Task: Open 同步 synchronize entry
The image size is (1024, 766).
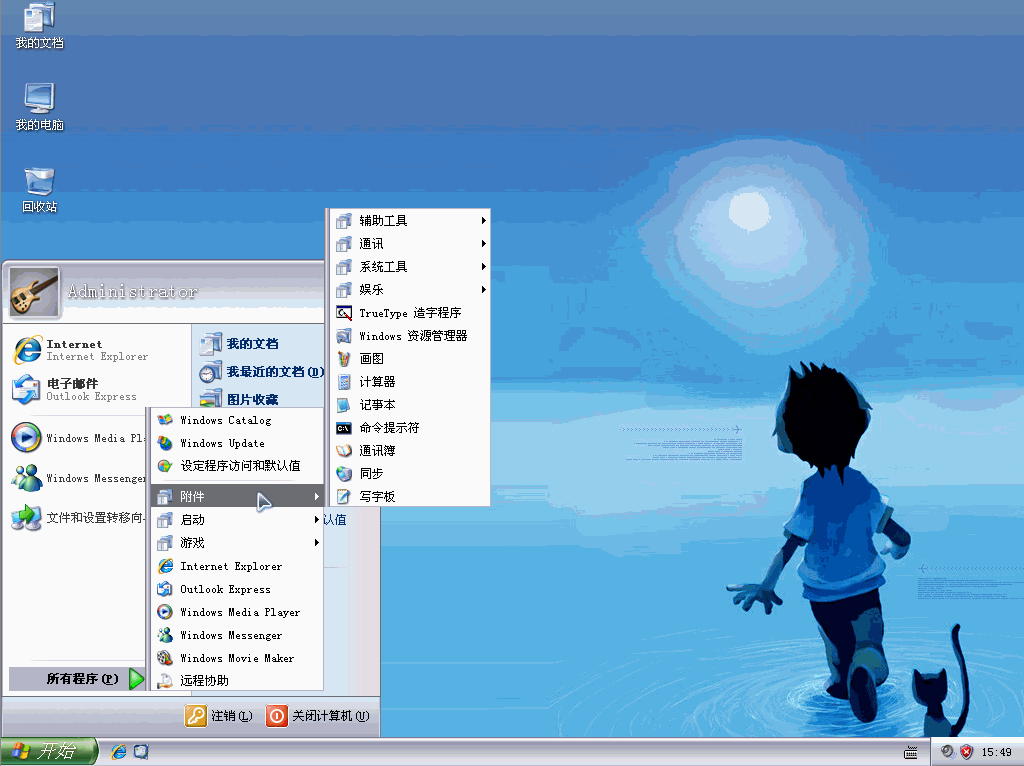Action: pos(410,473)
